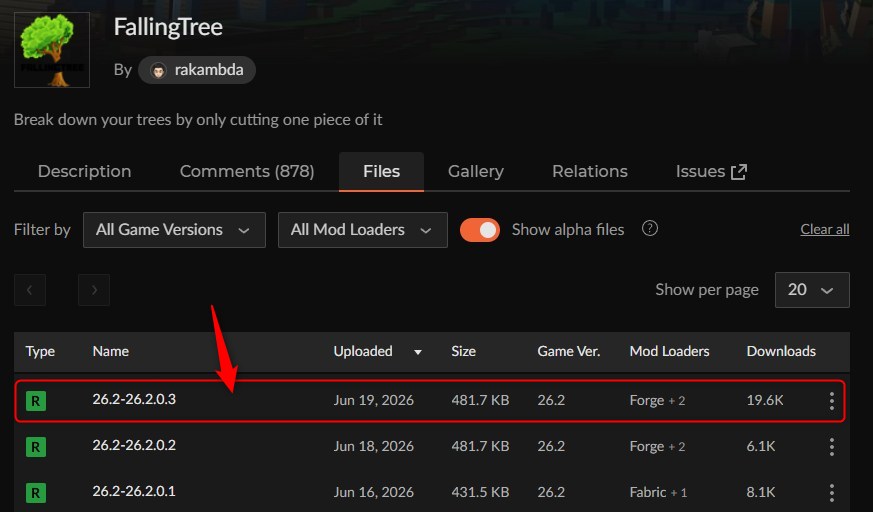873x512 pixels.
Task: Open the Comments (878) tab
Action: 247,171
